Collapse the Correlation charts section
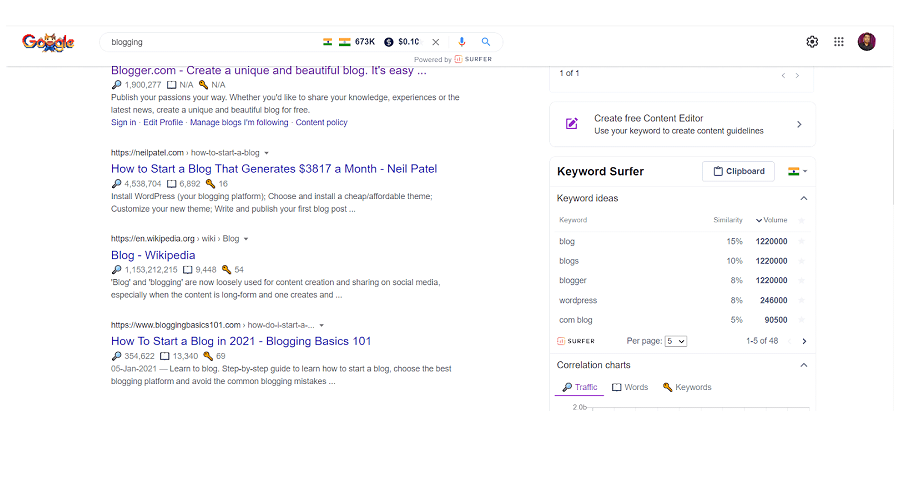 pos(803,365)
